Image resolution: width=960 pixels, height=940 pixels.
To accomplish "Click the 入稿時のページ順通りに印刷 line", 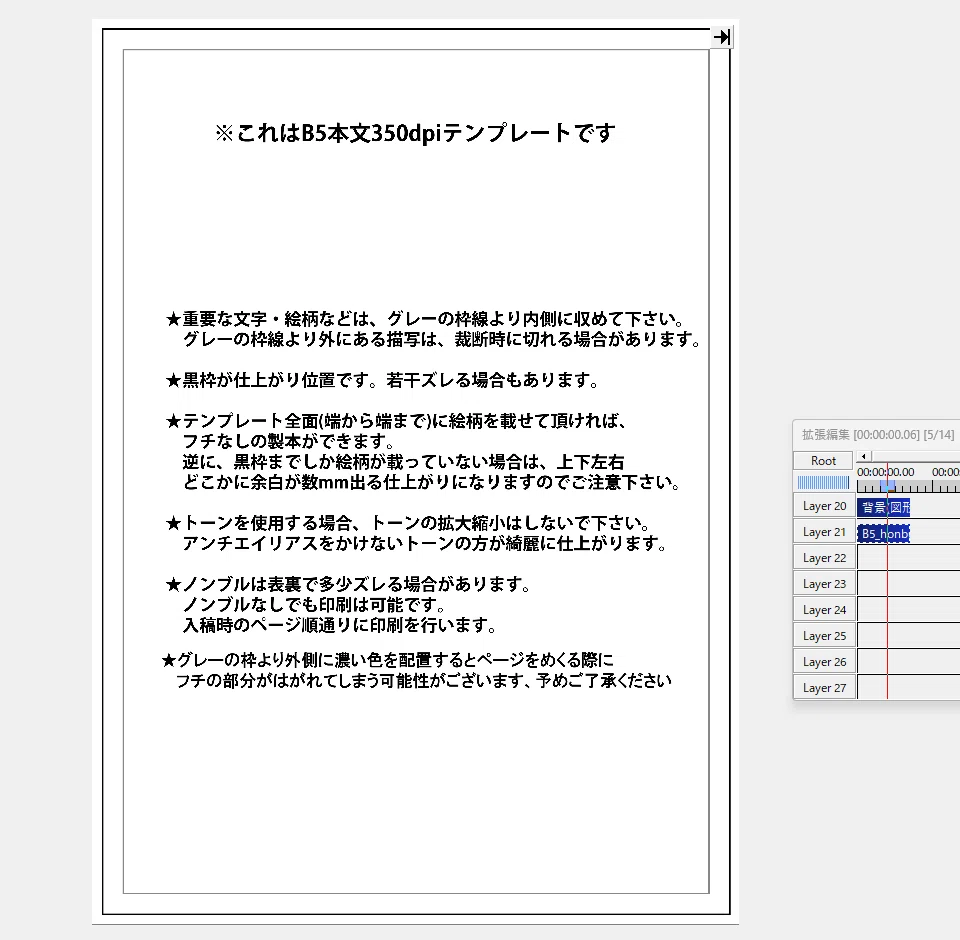I will click(339, 625).
